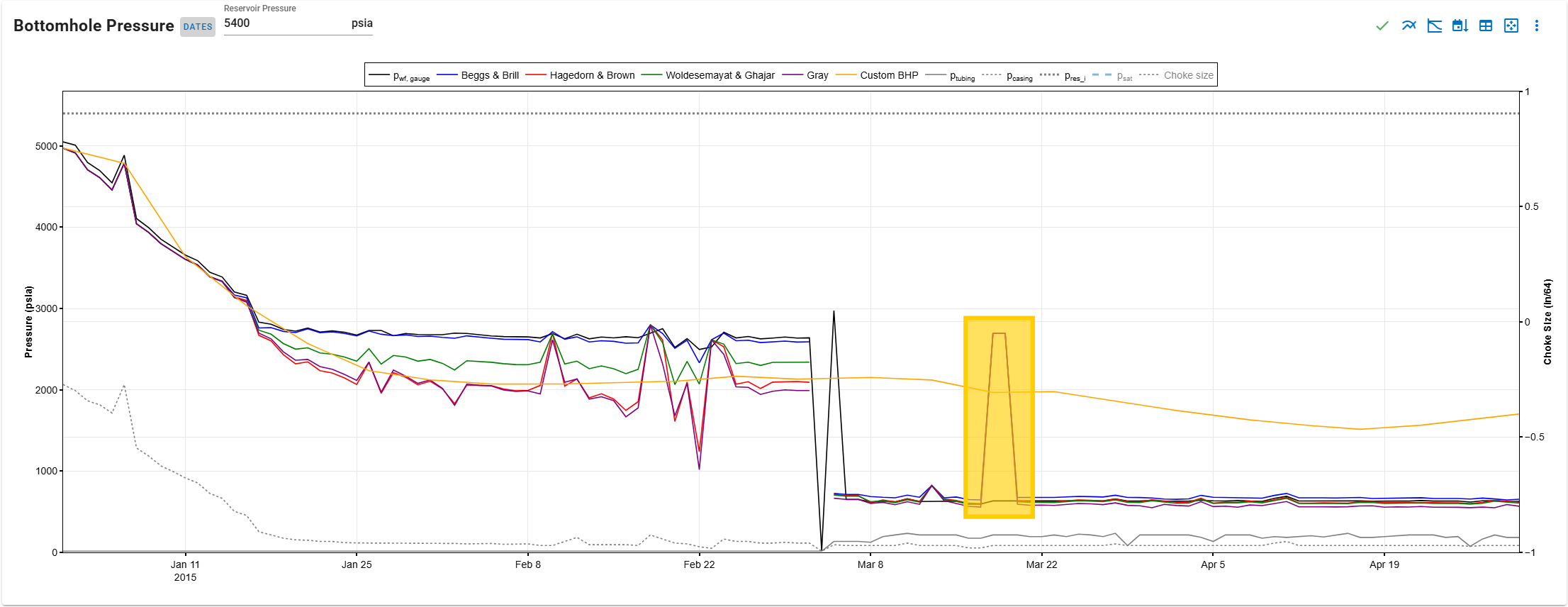Enable the hidden Choke size legend series
Screen dimensions: 1568x607
click(x=1176, y=75)
